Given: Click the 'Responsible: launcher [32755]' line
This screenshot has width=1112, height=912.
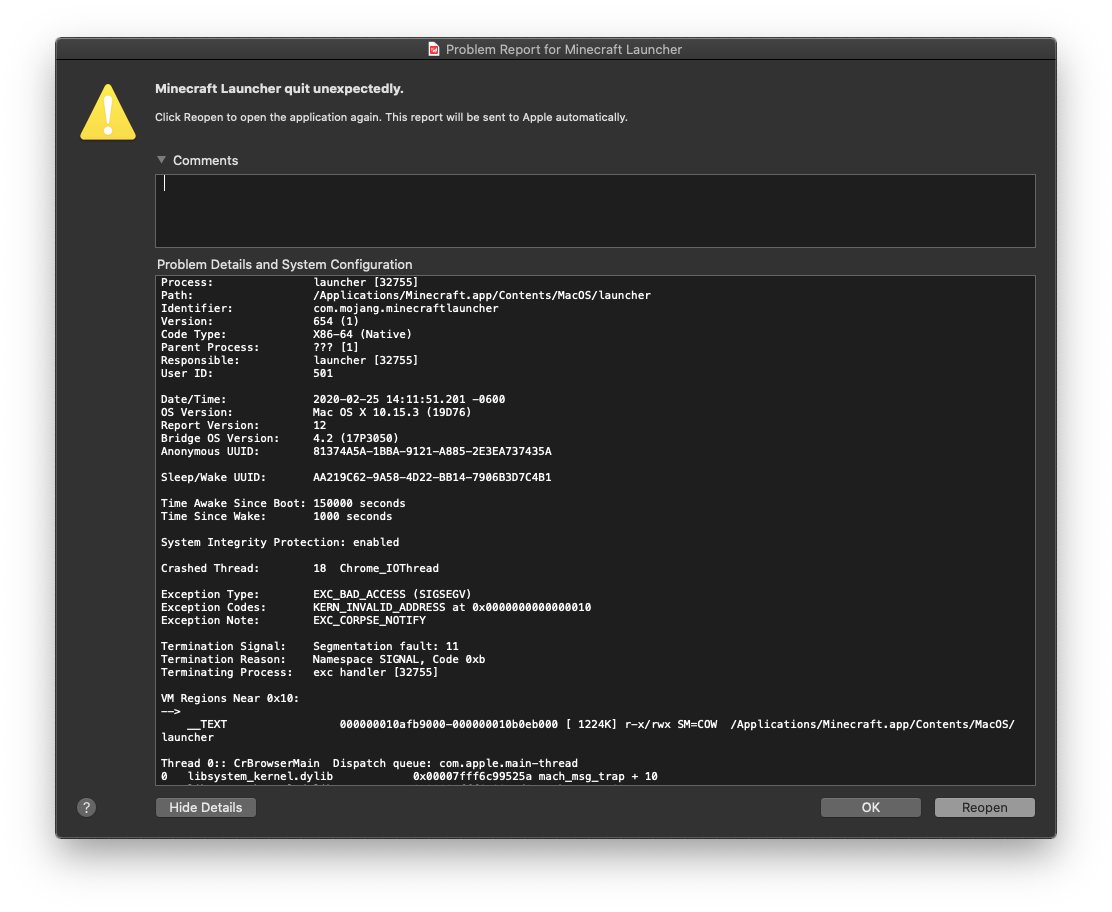Looking at the screenshot, I should (x=289, y=360).
